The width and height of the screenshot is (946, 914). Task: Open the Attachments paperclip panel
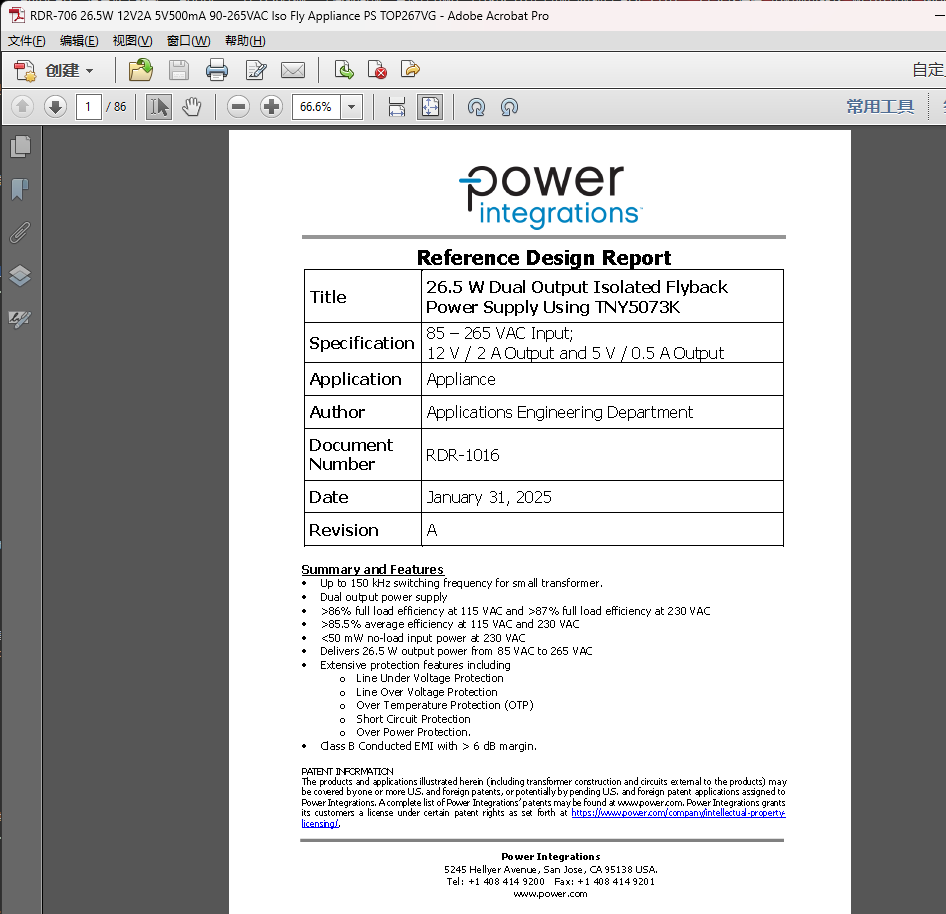pyautogui.click(x=21, y=232)
